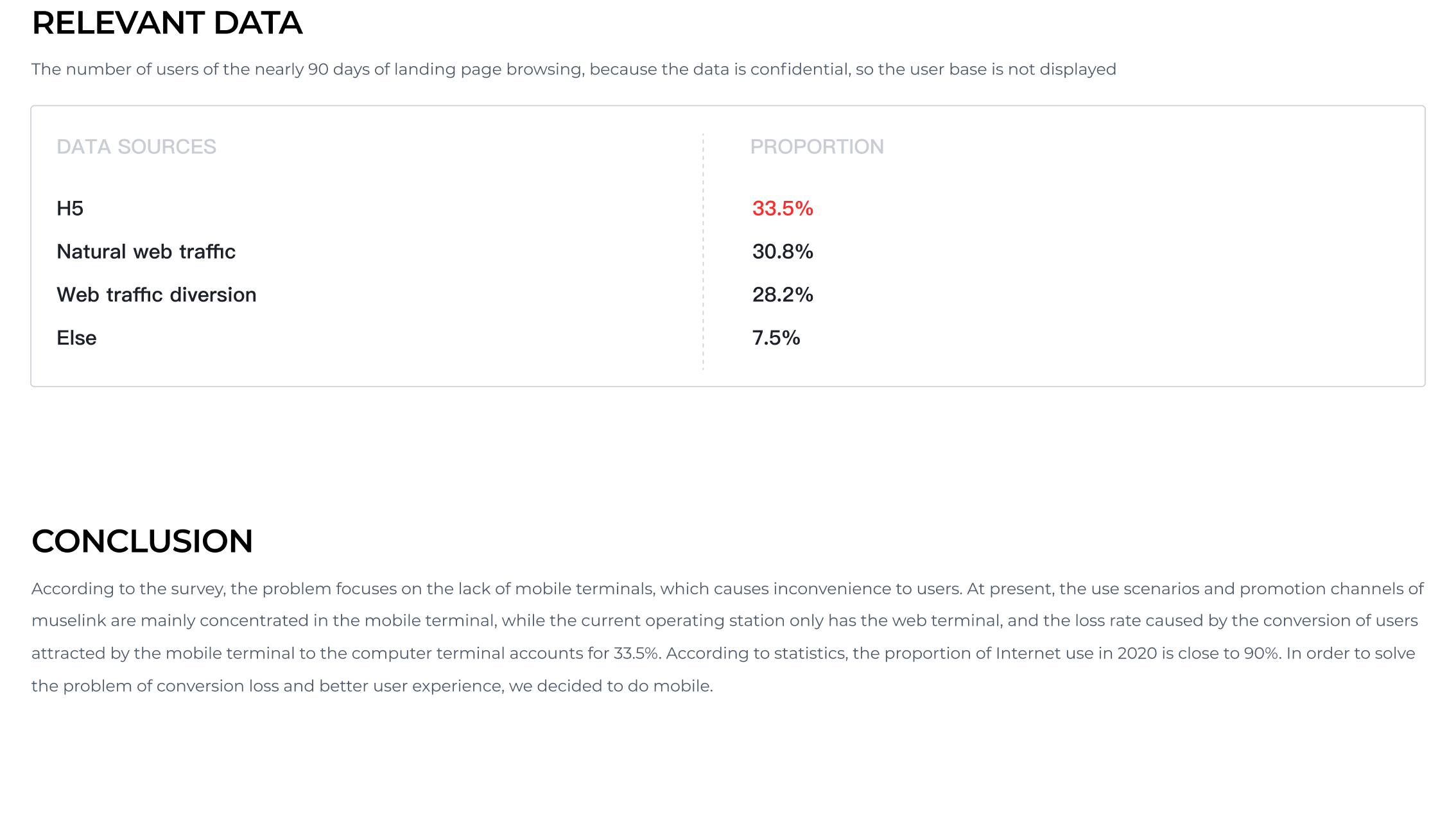Select the DATA SOURCES column header

coord(136,147)
